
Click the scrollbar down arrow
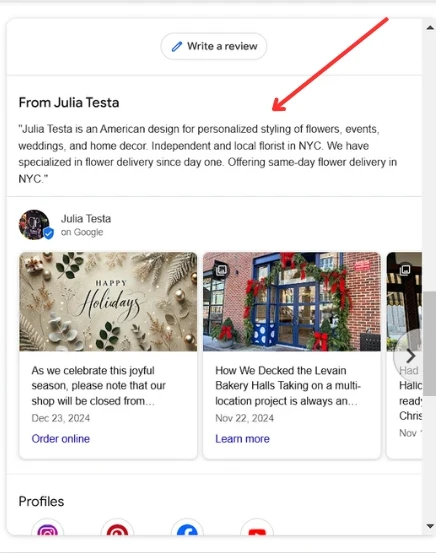430,526
